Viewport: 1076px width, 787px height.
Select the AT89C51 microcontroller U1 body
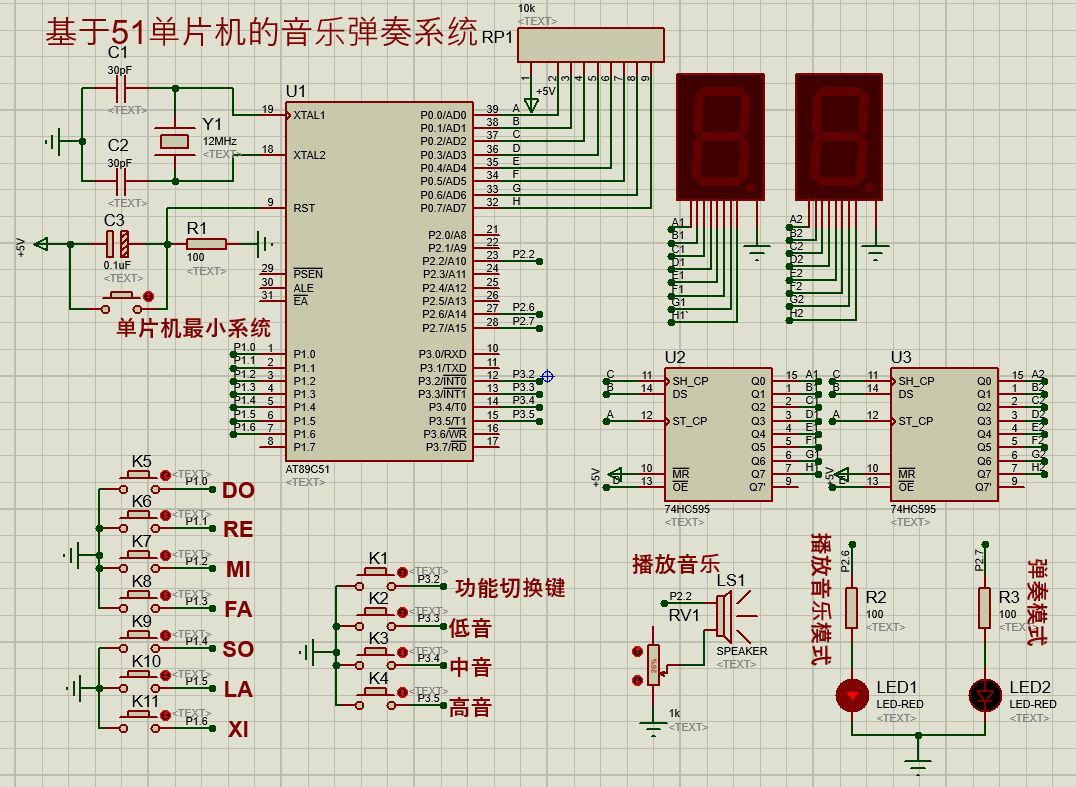(x=379, y=281)
